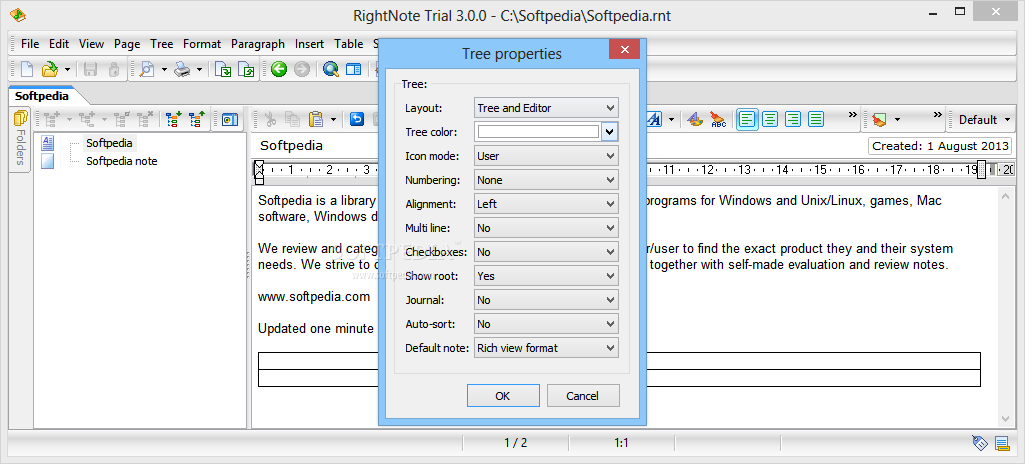Open a file with the folder icon
The width and height of the screenshot is (1025, 464).
click(50, 69)
